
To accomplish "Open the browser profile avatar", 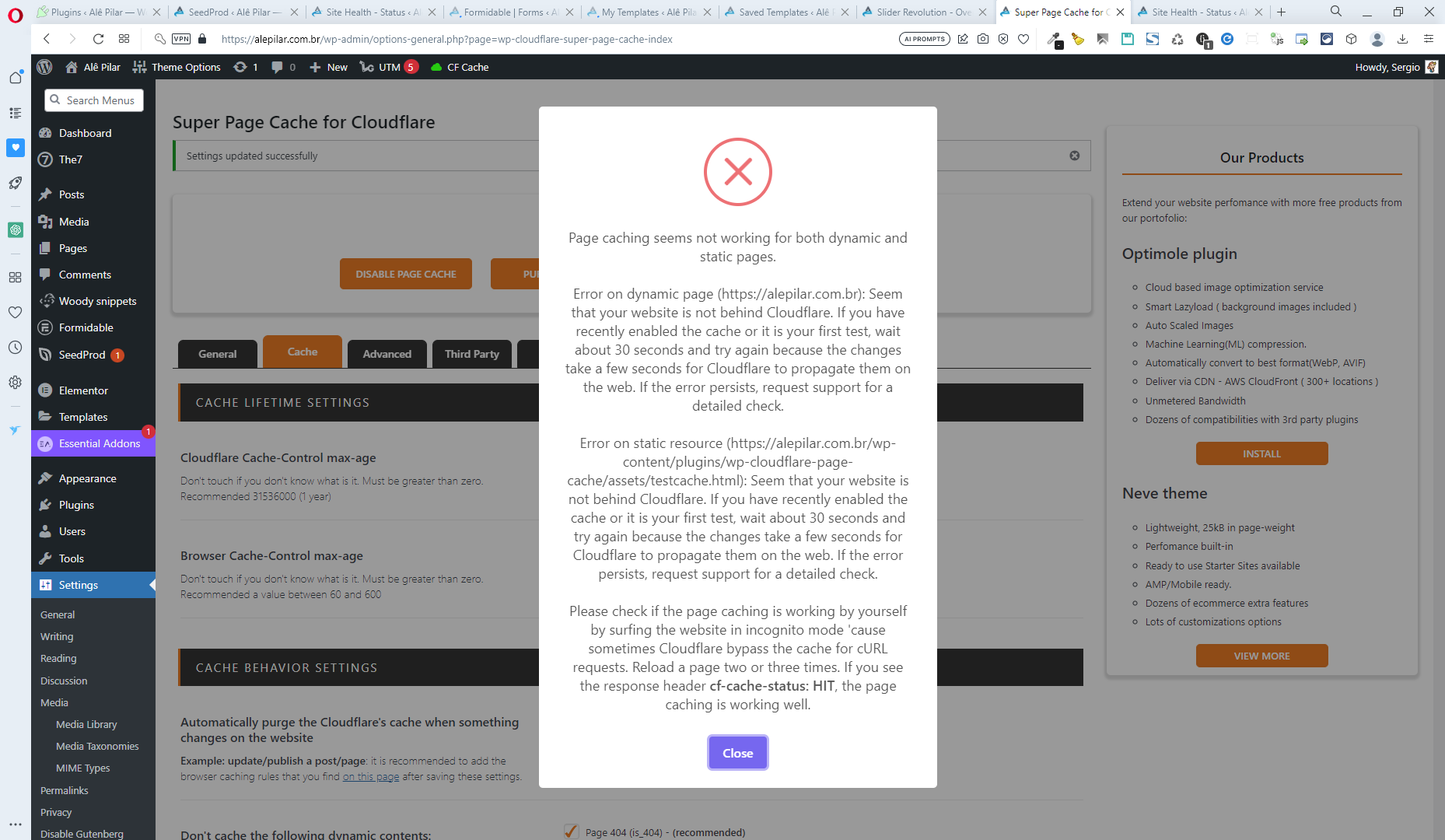I will click(1377, 39).
